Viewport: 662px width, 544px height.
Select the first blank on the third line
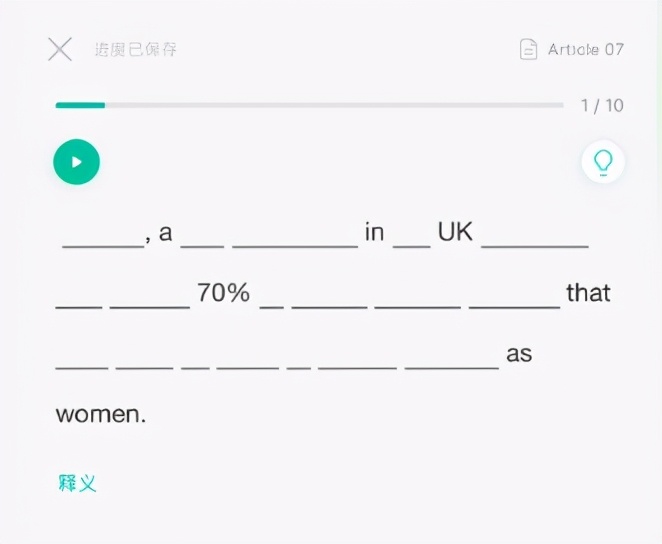(81, 356)
